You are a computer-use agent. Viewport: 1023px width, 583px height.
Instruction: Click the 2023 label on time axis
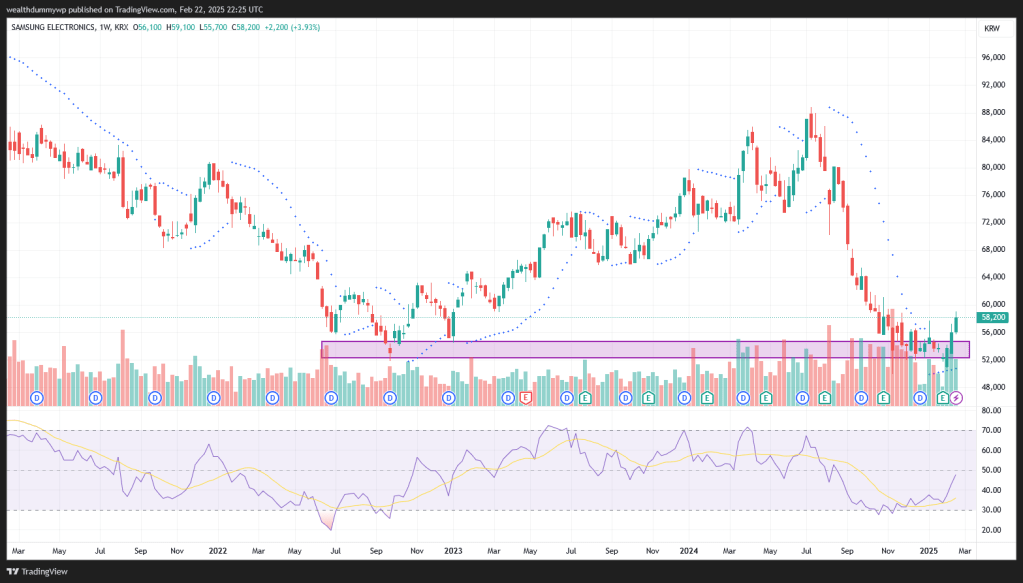[x=453, y=550]
